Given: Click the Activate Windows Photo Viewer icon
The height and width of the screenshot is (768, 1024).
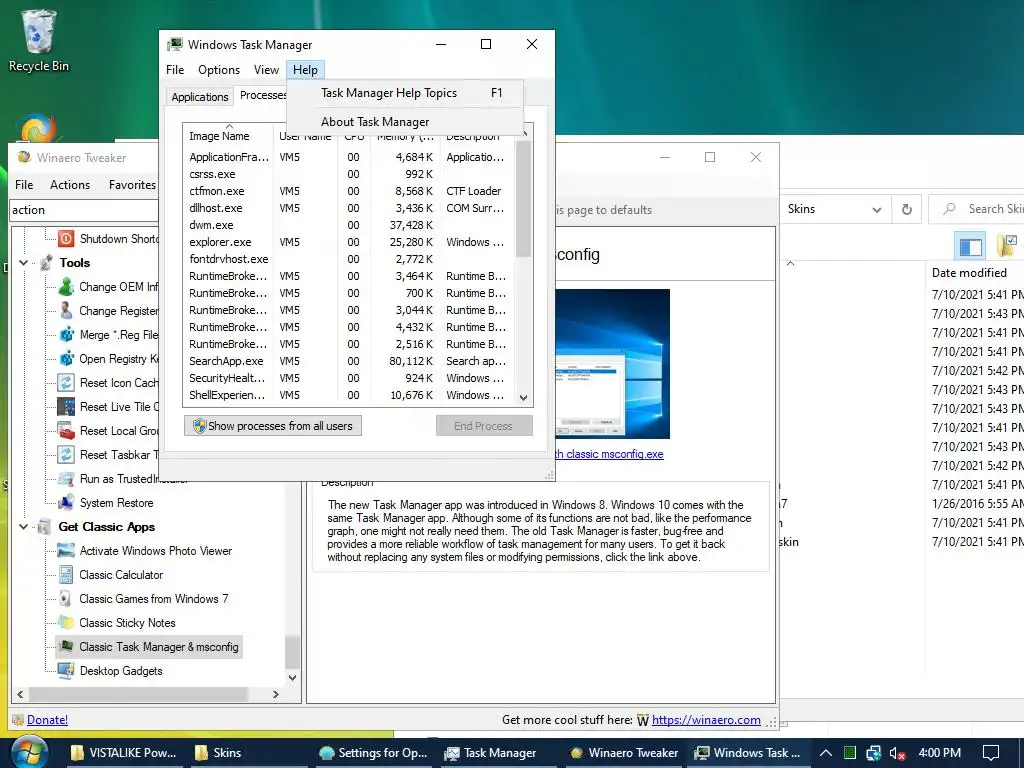Looking at the screenshot, I should [66, 551].
